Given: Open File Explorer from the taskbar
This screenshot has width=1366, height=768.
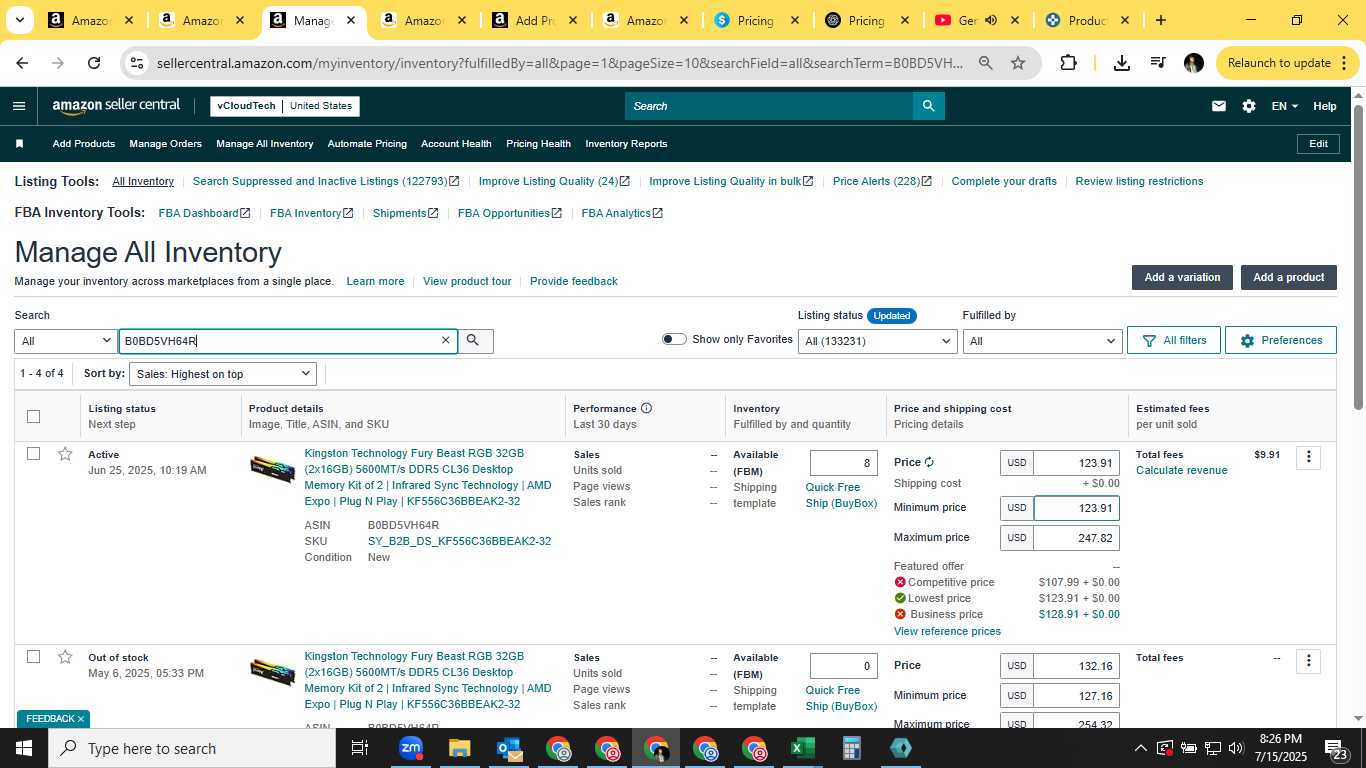Looking at the screenshot, I should [x=459, y=748].
